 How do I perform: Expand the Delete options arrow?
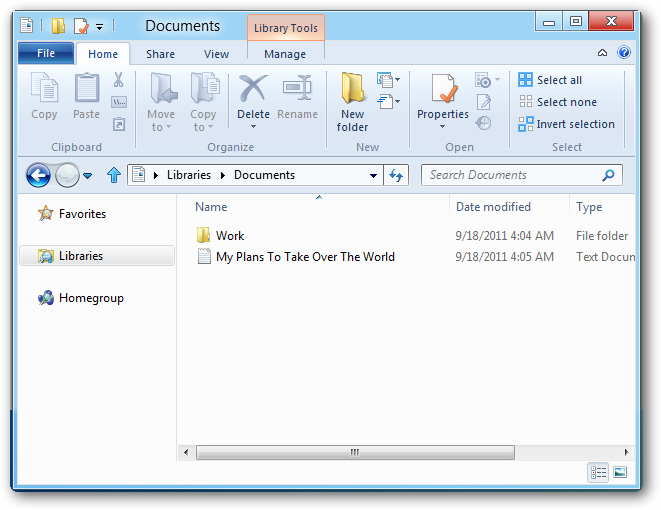click(253, 126)
